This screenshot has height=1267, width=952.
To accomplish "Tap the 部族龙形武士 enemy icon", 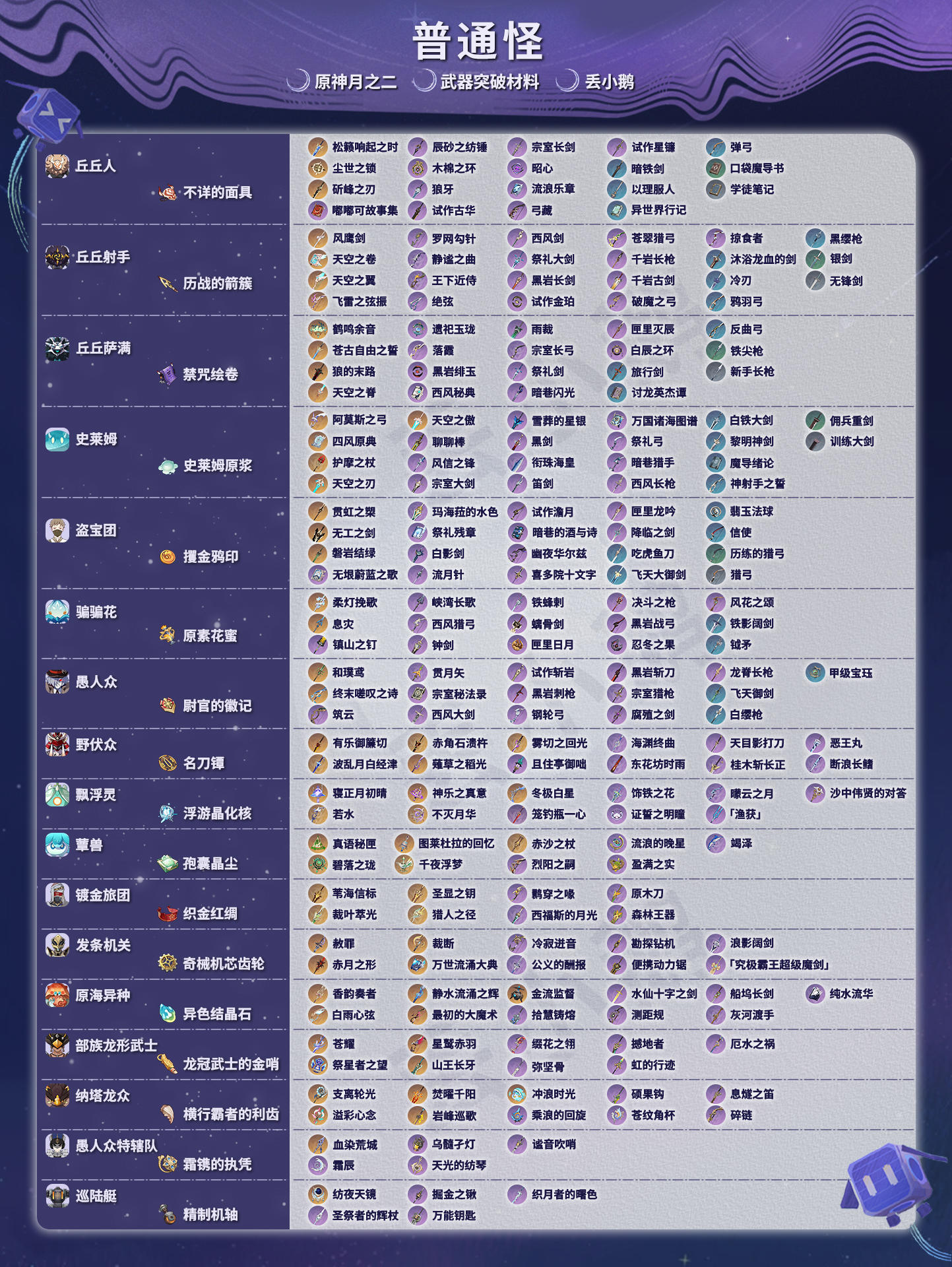I will click(57, 1045).
